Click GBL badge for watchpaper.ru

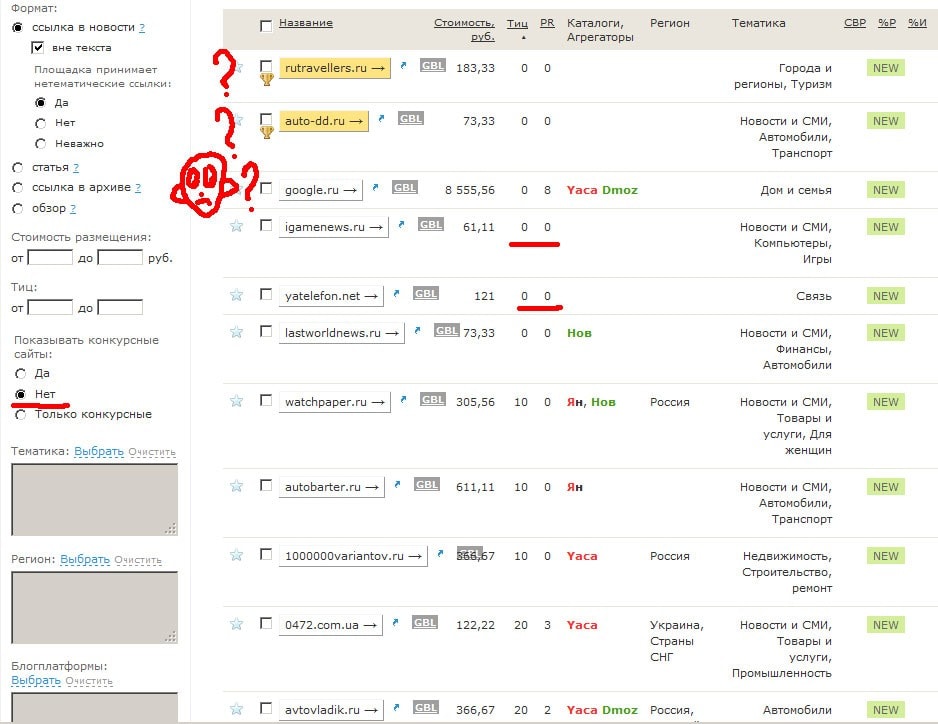click(x=433, y=399)
